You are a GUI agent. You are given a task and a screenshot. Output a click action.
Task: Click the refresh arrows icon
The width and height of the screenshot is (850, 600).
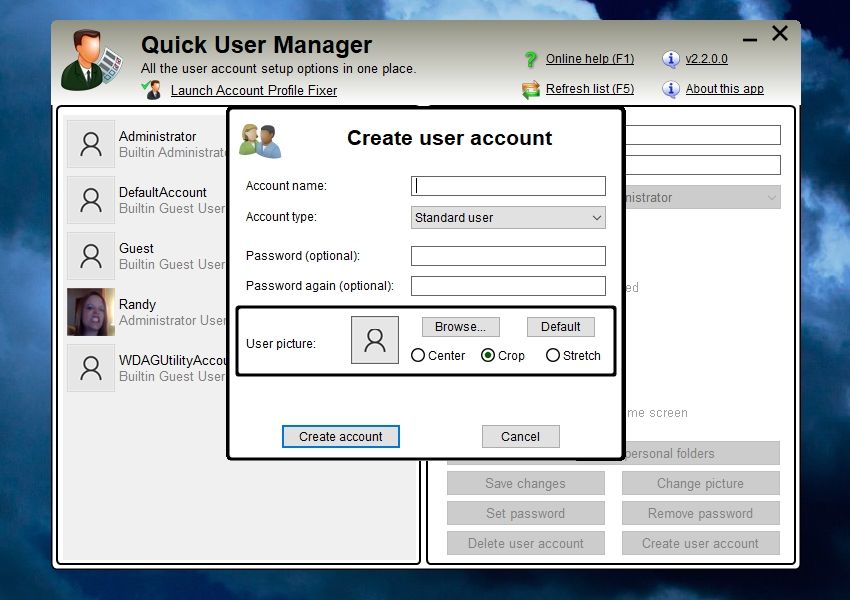click(x=531, y=89)
